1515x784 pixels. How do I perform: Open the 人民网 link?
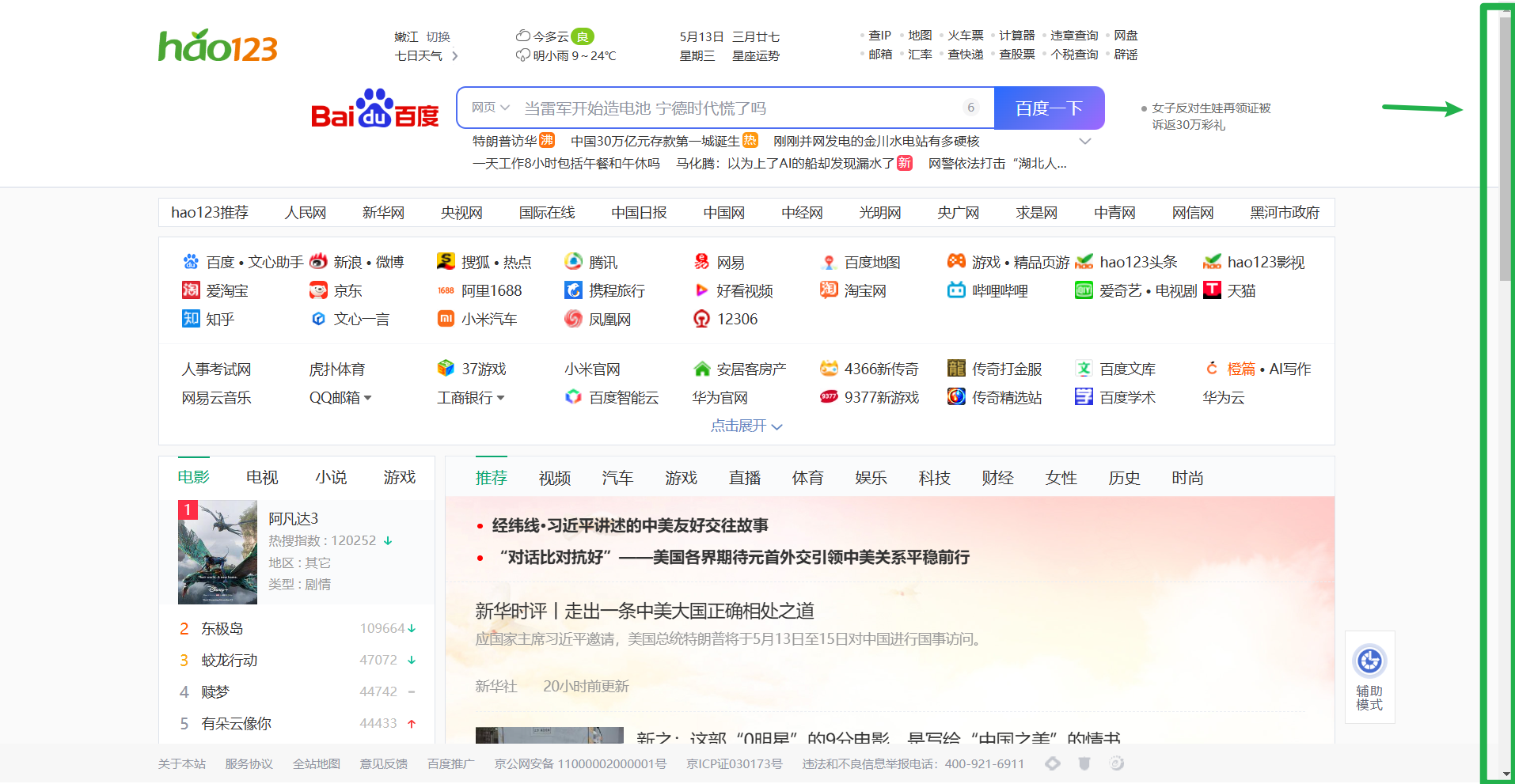(x=306, y=212)
